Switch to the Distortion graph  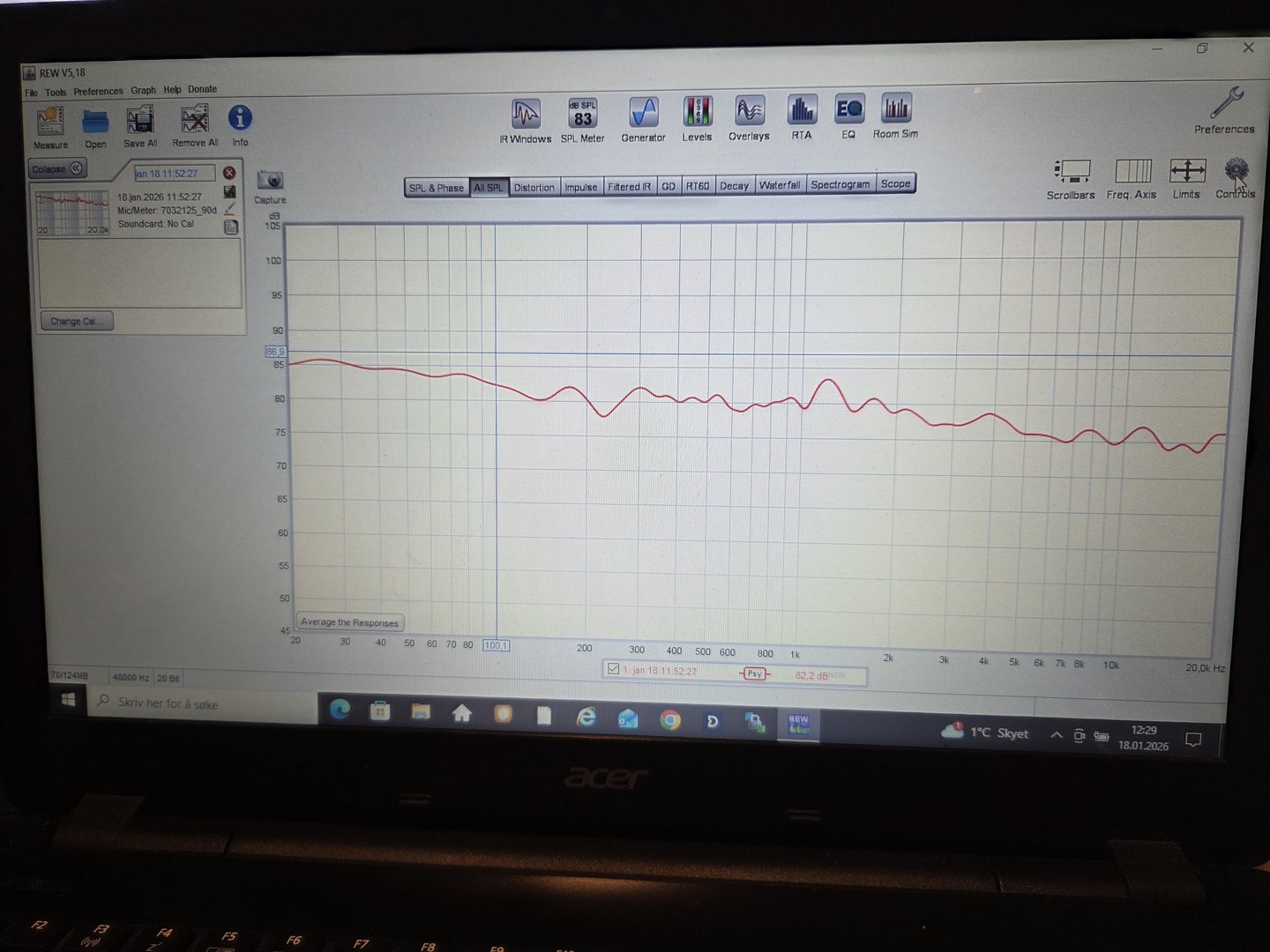pos(534,187)
